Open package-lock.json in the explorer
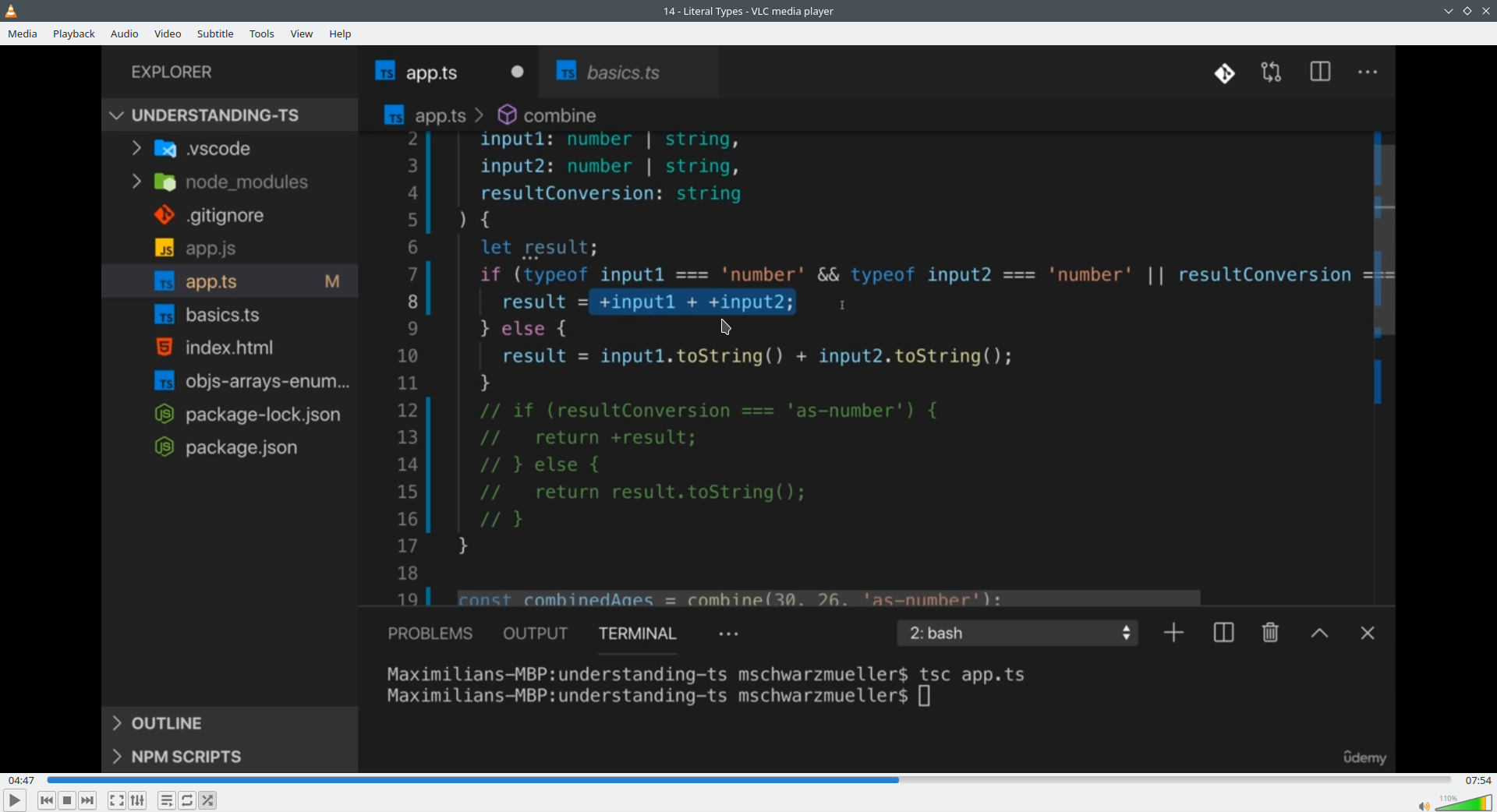1497x812 pixels. point(230,415)
